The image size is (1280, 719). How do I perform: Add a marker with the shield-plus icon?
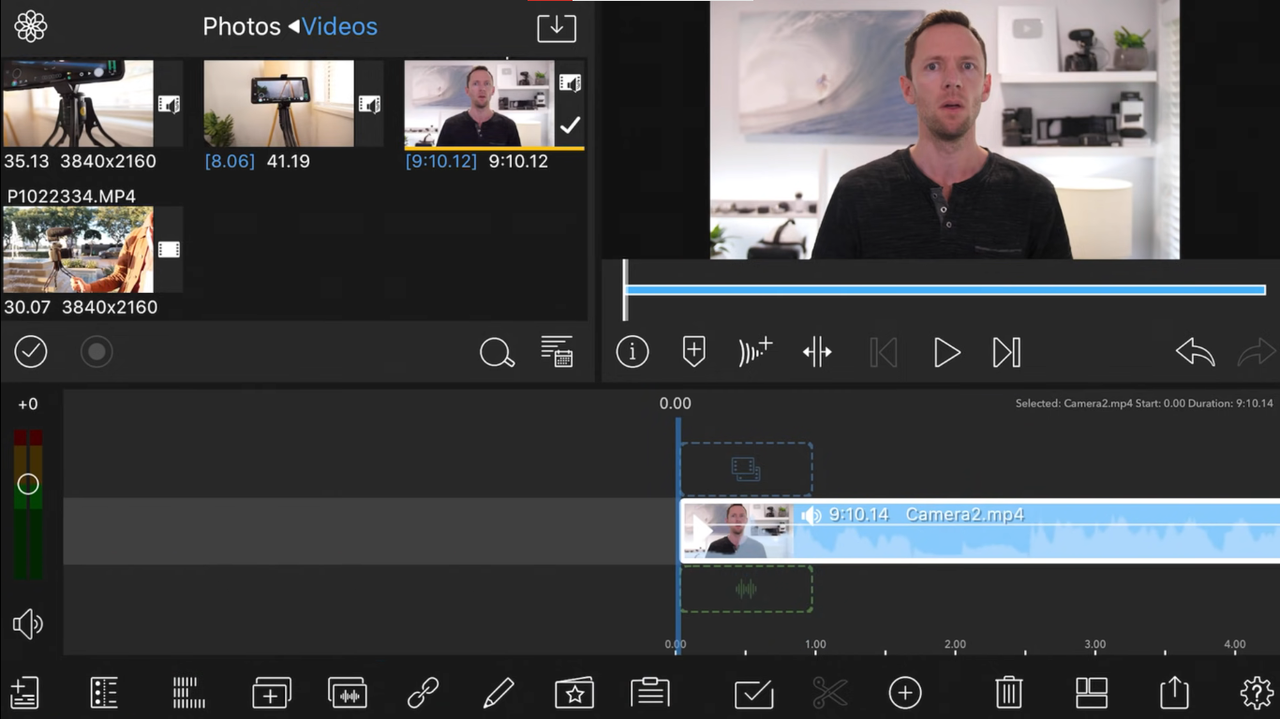(694, 351)
